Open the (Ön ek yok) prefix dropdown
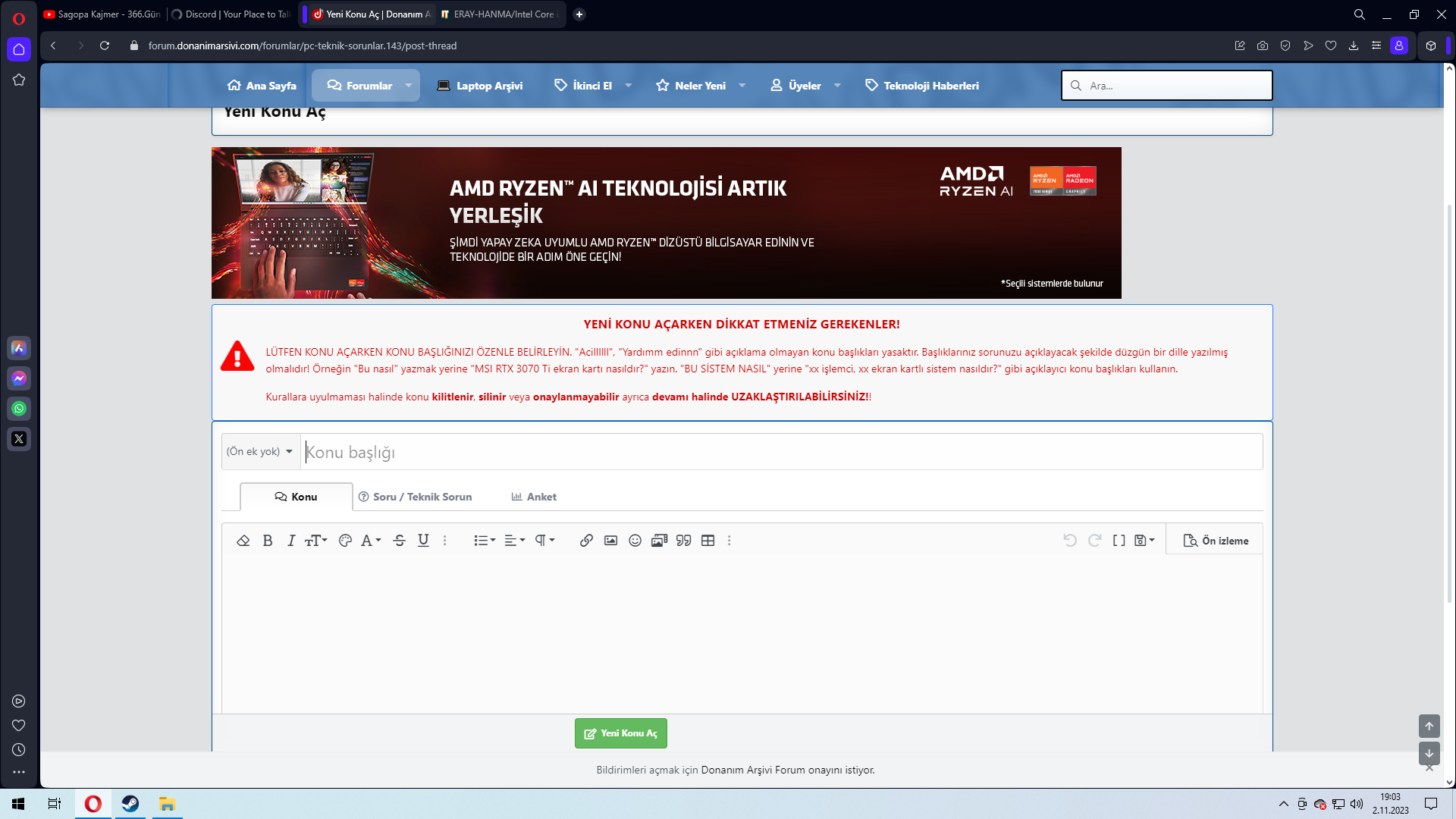The image size is (1456, 819). tap(260, 451)
